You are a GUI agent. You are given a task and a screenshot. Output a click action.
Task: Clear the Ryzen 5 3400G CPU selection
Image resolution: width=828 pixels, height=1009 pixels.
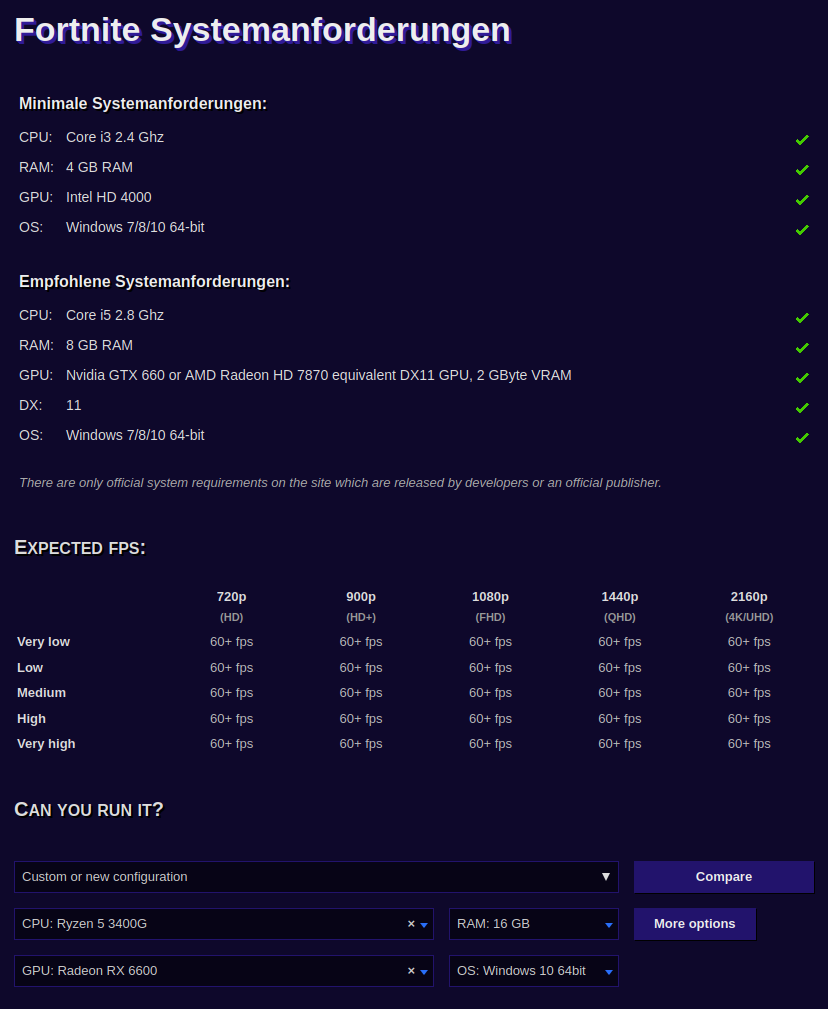pyautogui.click(x=410, y=923)
